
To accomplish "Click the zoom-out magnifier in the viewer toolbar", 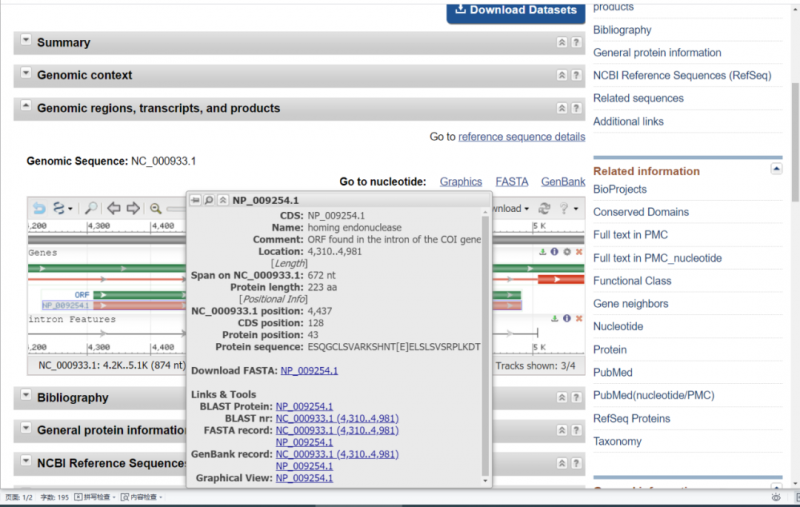I will pos(156,208).
